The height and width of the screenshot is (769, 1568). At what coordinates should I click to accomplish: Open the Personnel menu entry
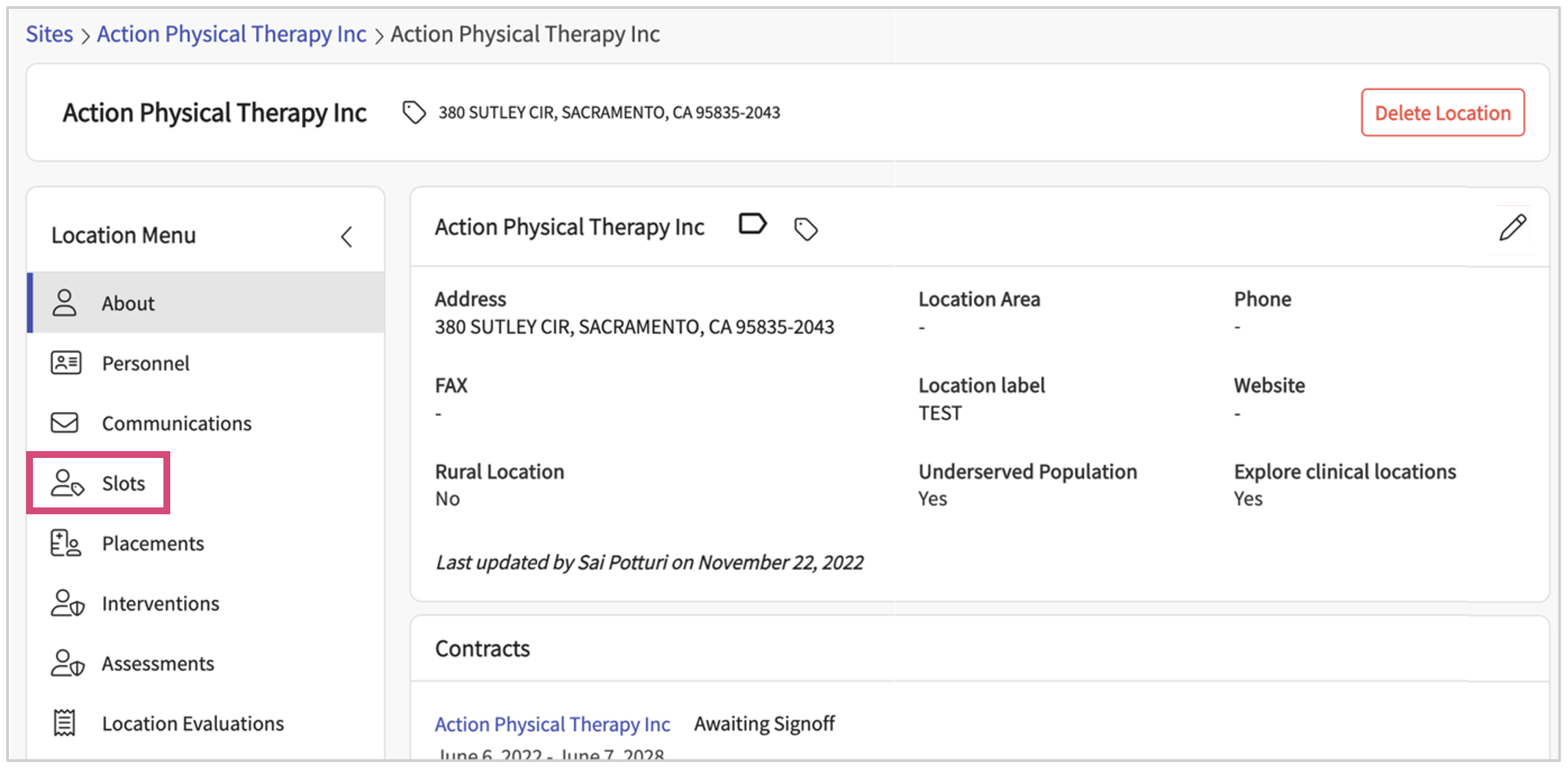coord(146,363)
